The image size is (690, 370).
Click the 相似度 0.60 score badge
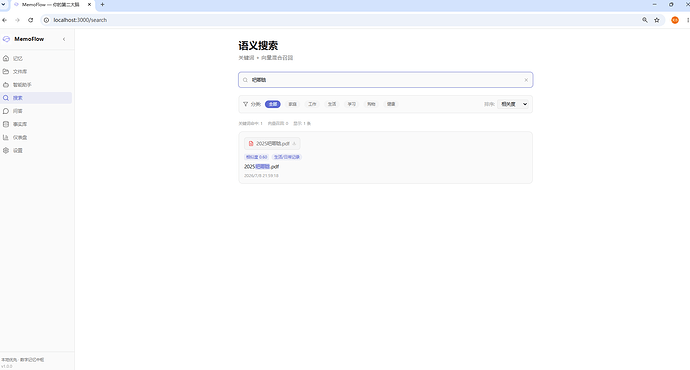257,157
